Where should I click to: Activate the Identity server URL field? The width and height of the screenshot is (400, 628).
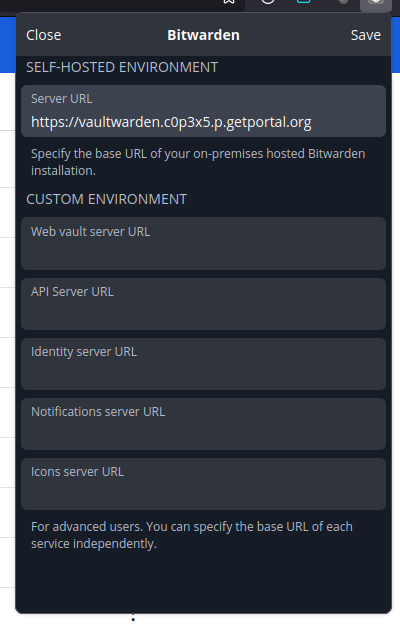coord(203,364)
